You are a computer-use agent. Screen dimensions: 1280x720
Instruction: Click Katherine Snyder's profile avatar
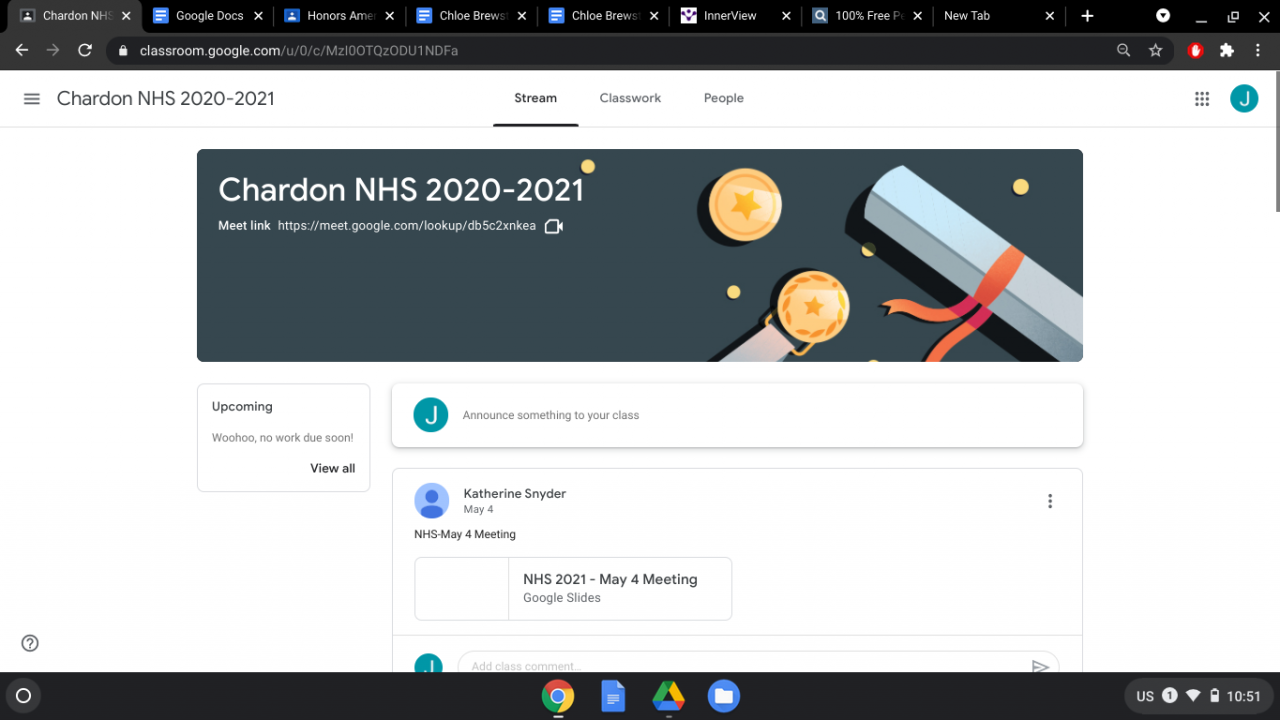pos(432,501)
